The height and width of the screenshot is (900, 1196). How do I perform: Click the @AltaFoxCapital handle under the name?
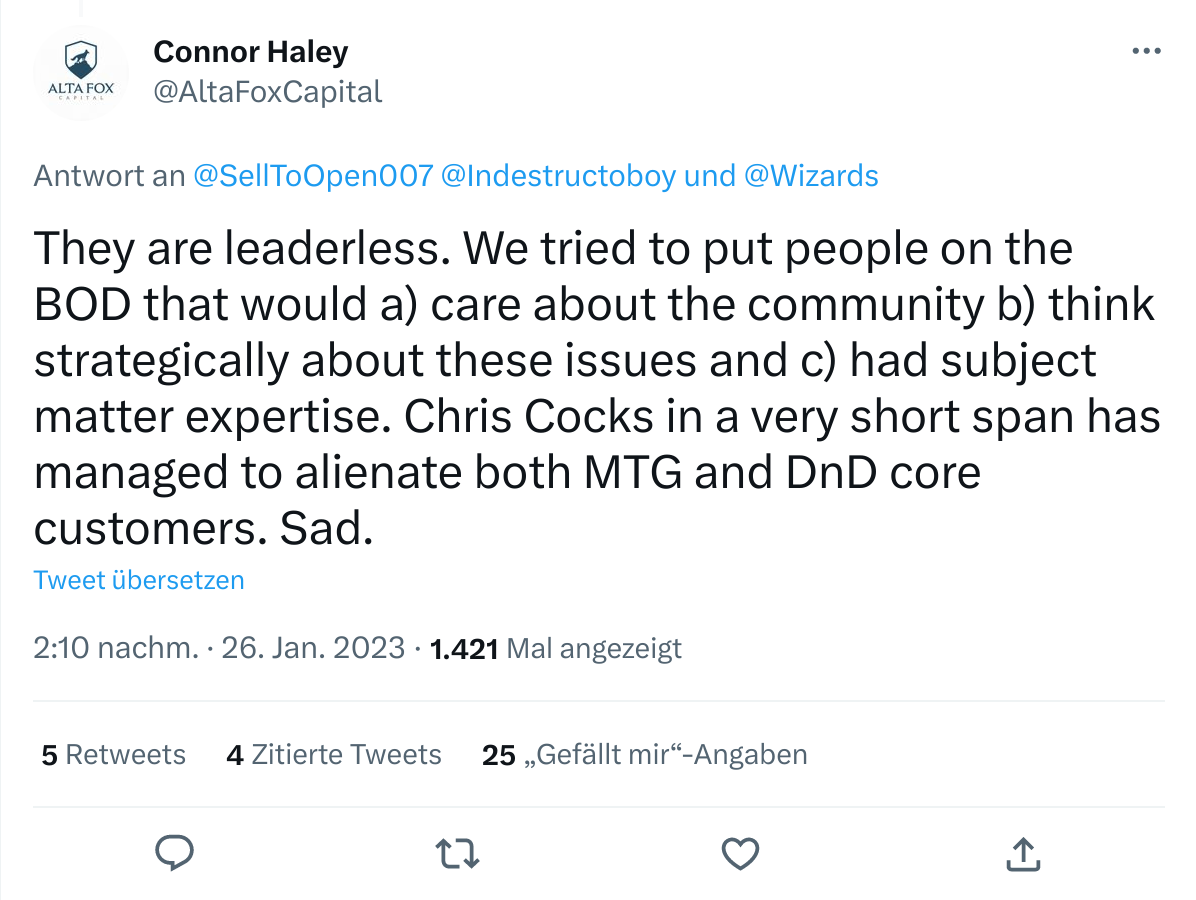[267, 92]
